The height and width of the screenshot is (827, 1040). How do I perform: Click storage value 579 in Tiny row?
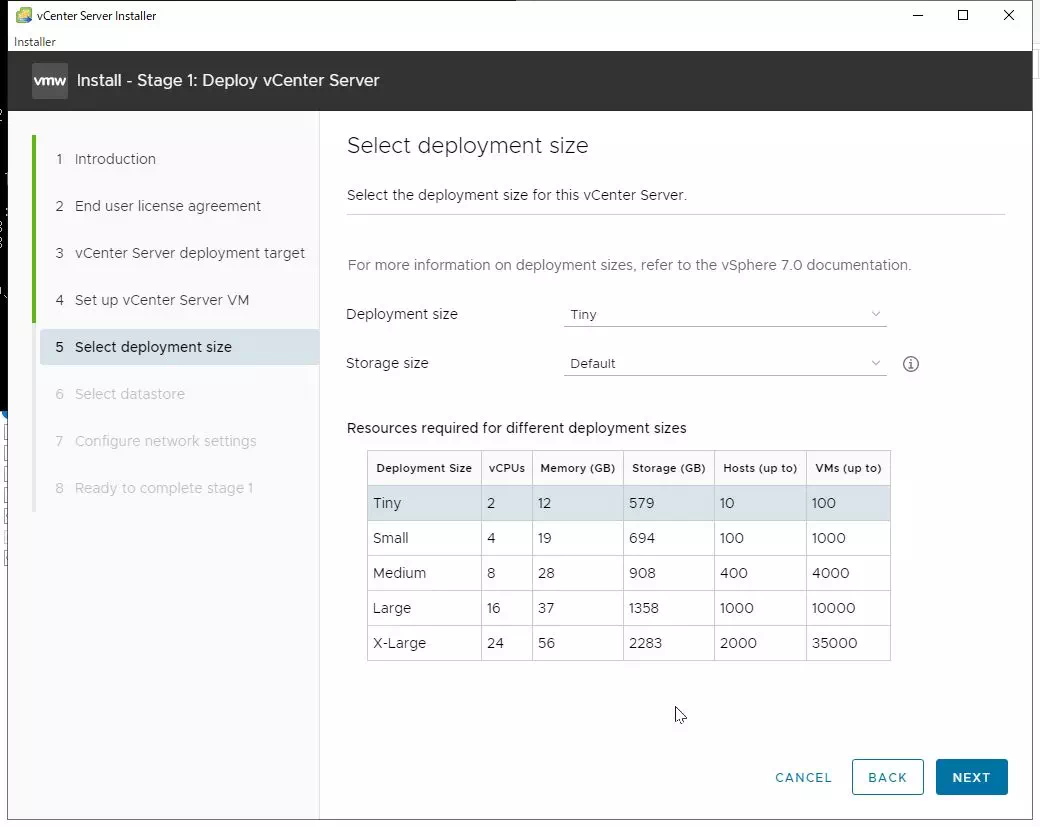pos(641,503)
